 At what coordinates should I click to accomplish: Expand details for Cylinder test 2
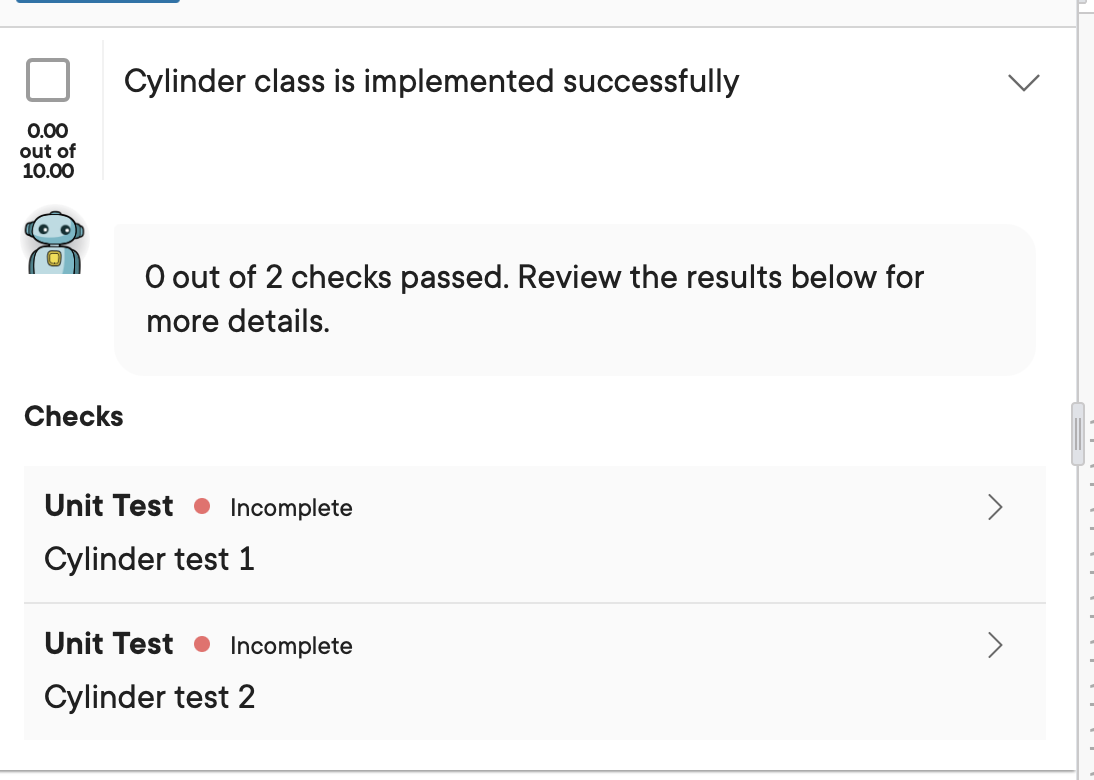pos(994,645)
